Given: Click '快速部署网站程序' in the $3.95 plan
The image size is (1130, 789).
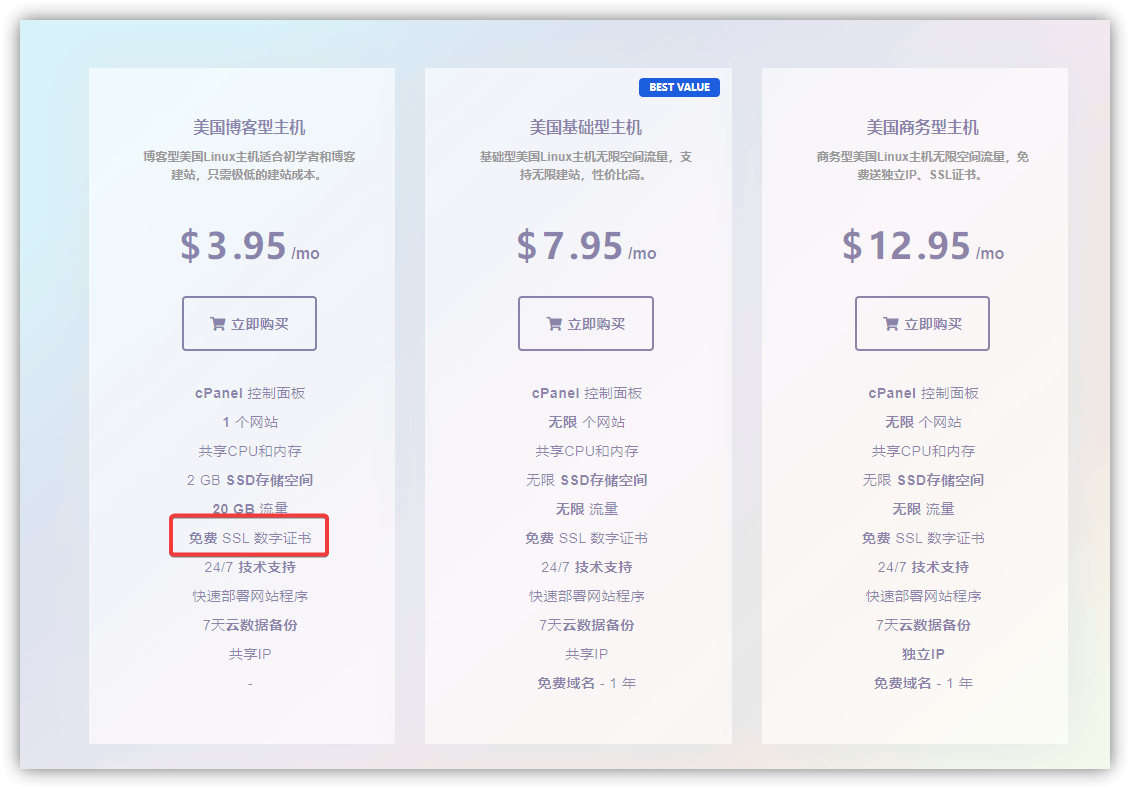Looking at the screenshot, I should point(250,596).
